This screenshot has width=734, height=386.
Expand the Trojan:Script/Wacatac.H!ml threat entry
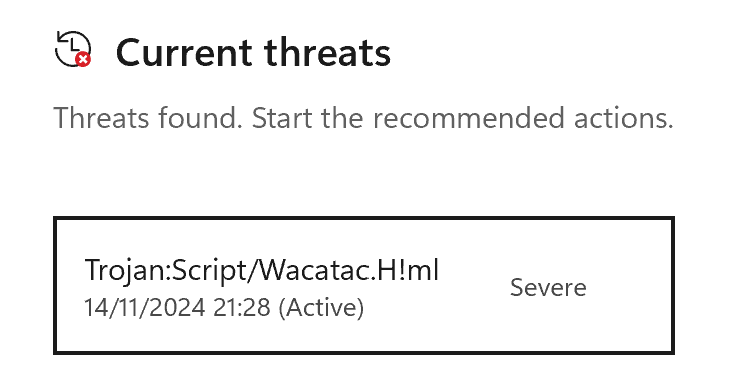point(364,285)
